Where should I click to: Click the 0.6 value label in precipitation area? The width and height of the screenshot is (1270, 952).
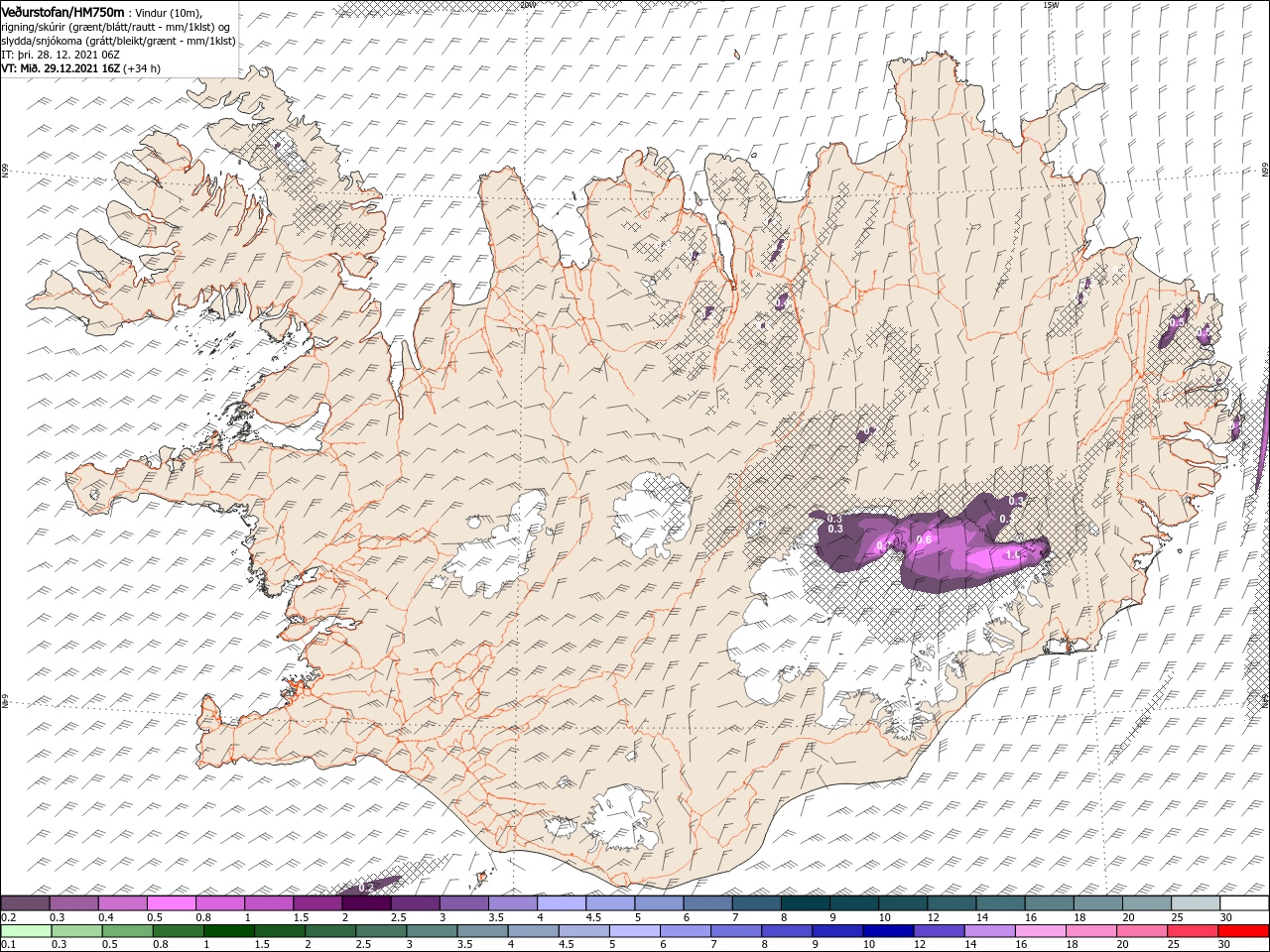(924, 538)
